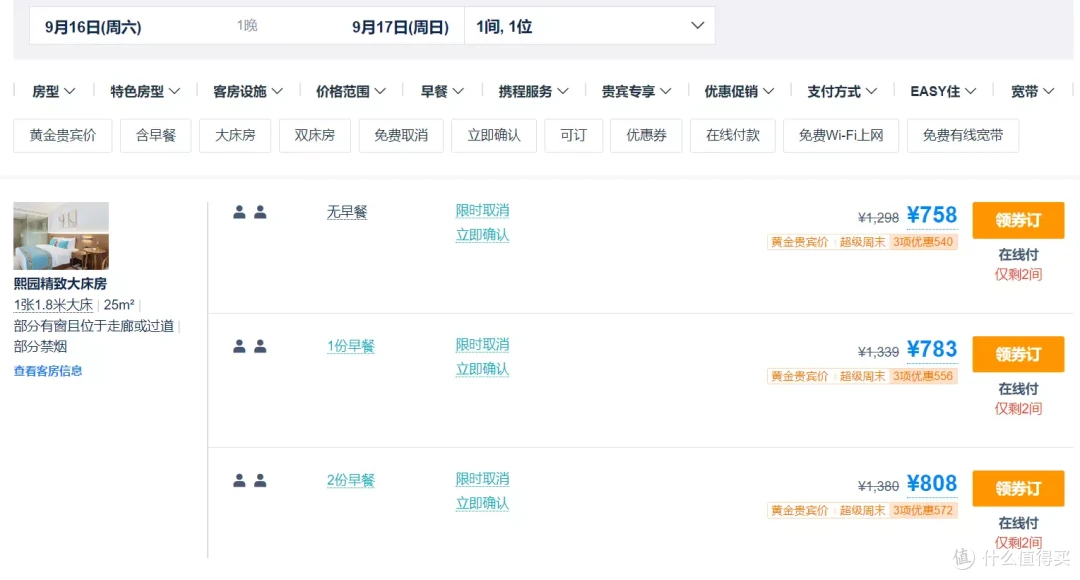Open the 支付方式 dropdown
Screen dimensions: 1080x580
click(842, 91)
